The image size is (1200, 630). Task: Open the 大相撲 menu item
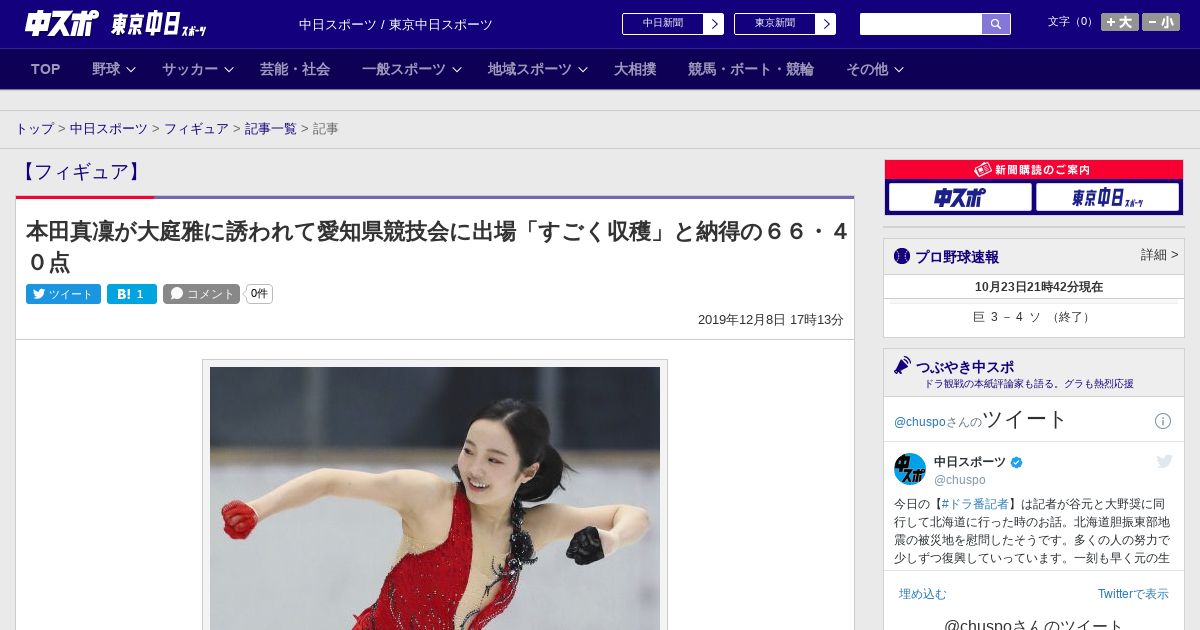(635, 69)
